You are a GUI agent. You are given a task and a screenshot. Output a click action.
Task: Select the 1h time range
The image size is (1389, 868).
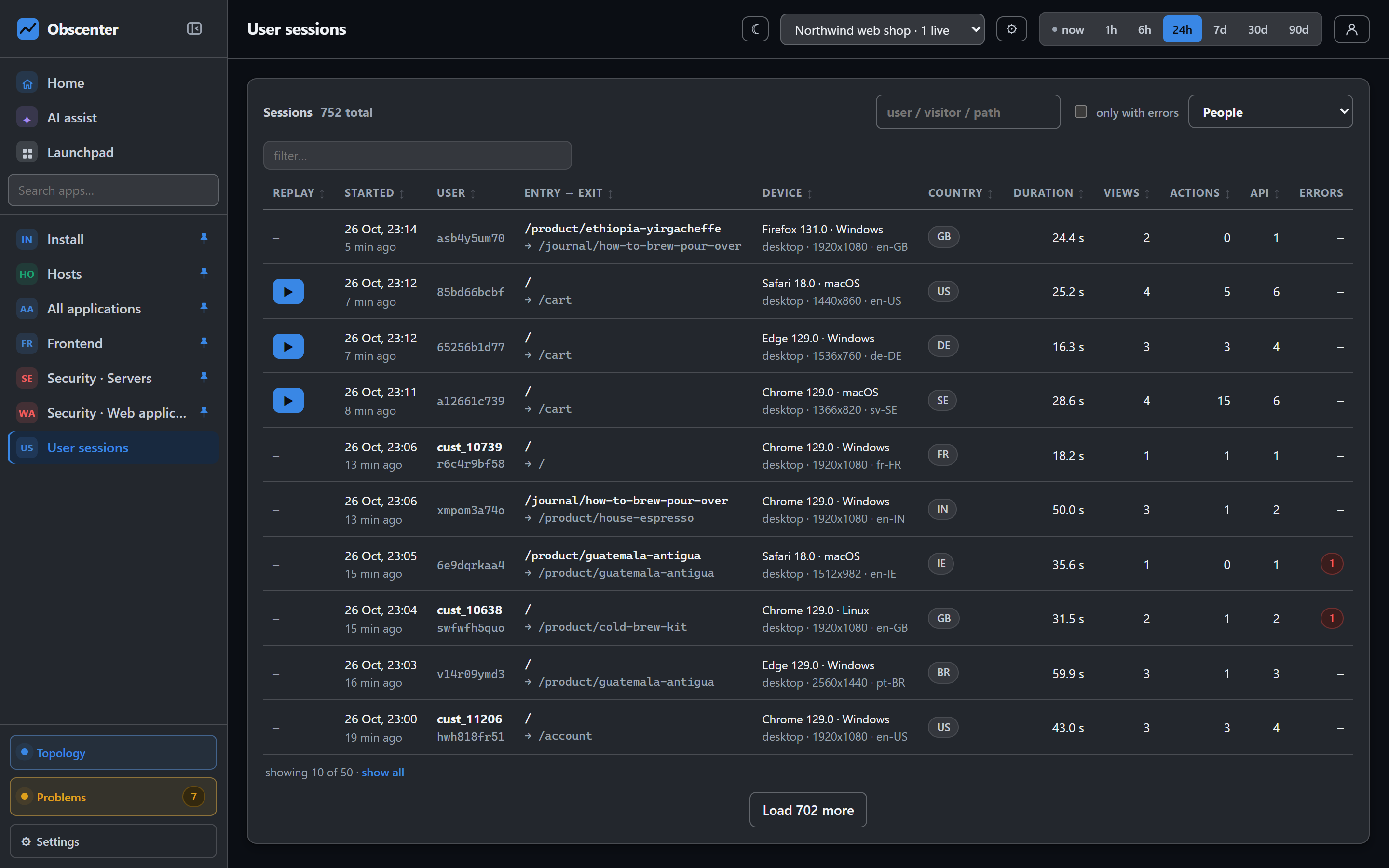point(1111,29)
